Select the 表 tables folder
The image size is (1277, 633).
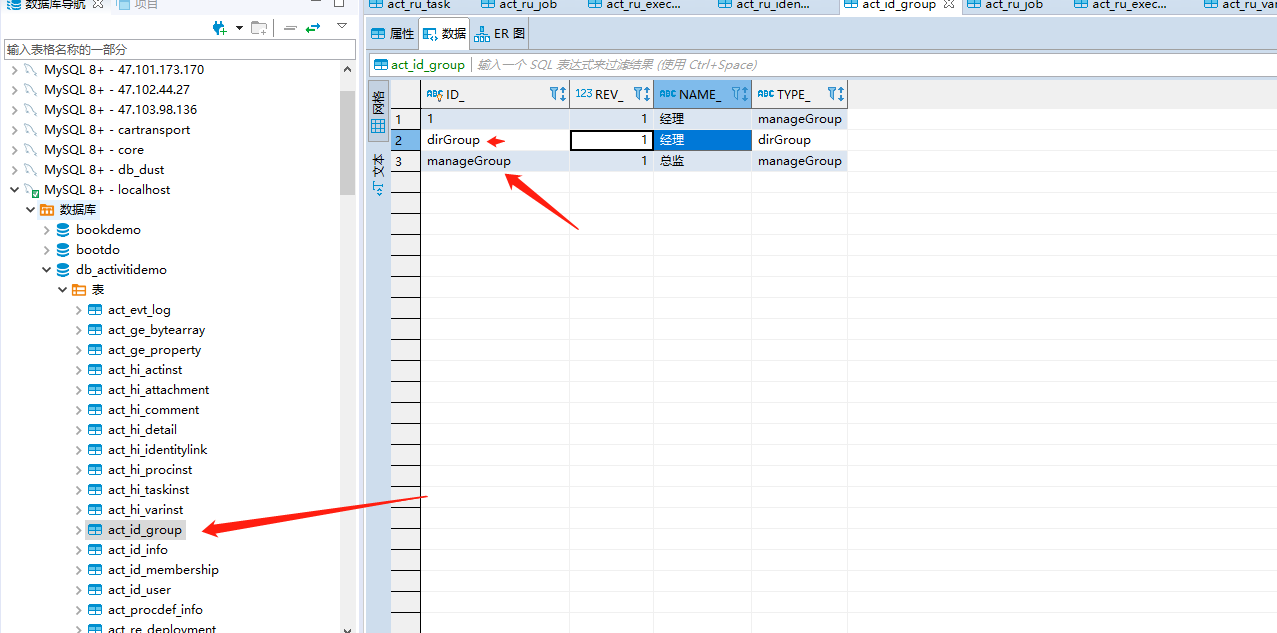[98, 290]
